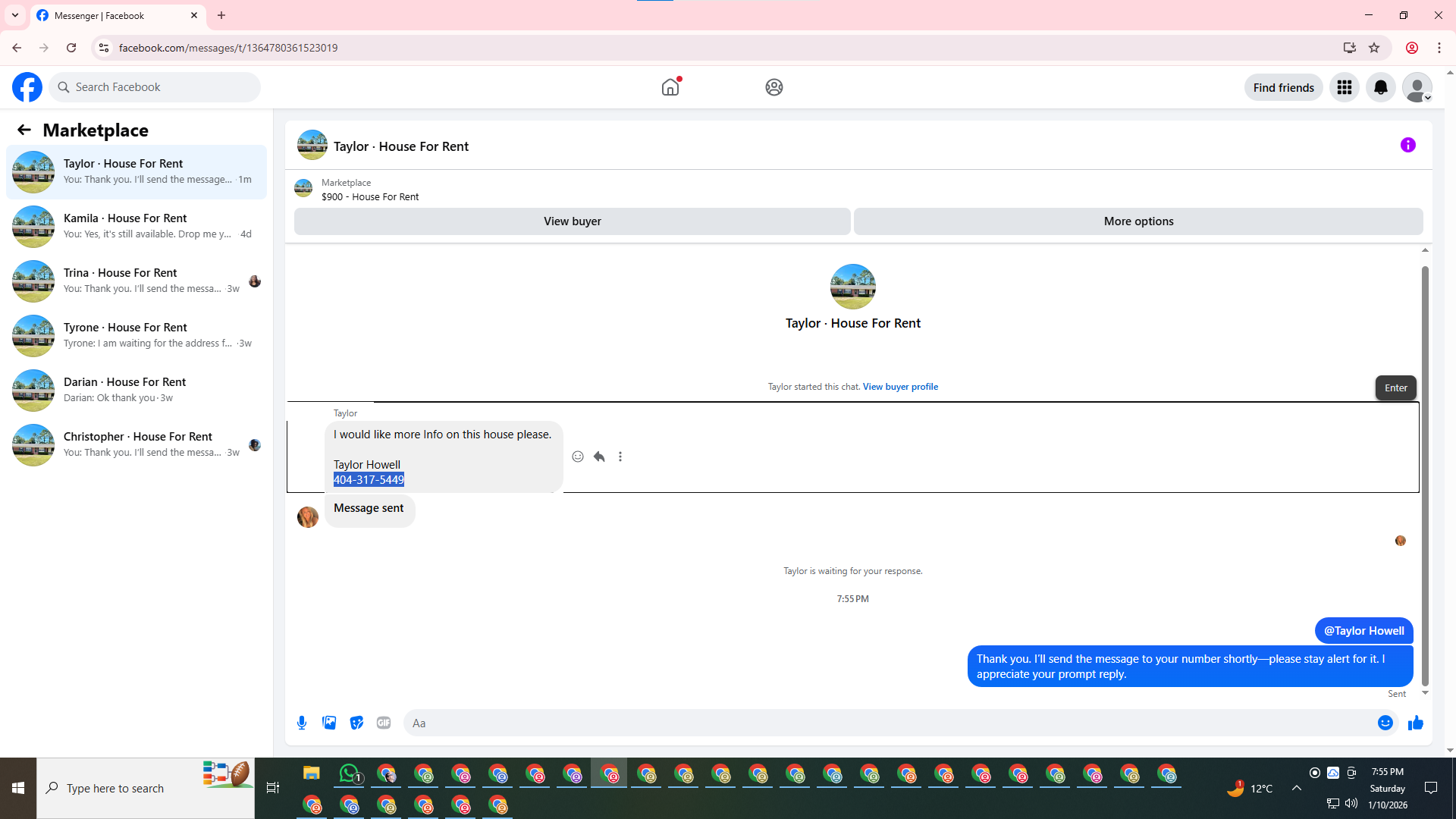Expand account profile menu

(1417, 87)
